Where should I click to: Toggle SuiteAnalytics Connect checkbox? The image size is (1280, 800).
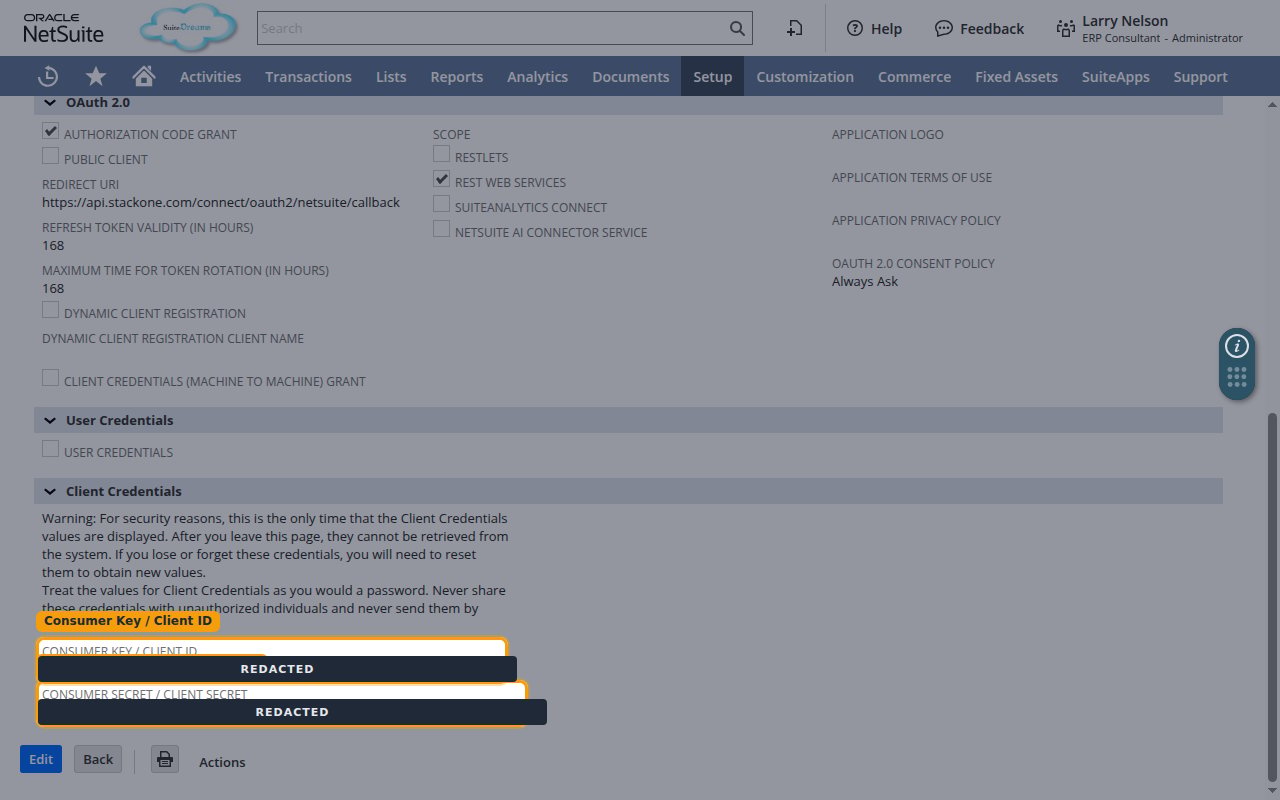441,204
